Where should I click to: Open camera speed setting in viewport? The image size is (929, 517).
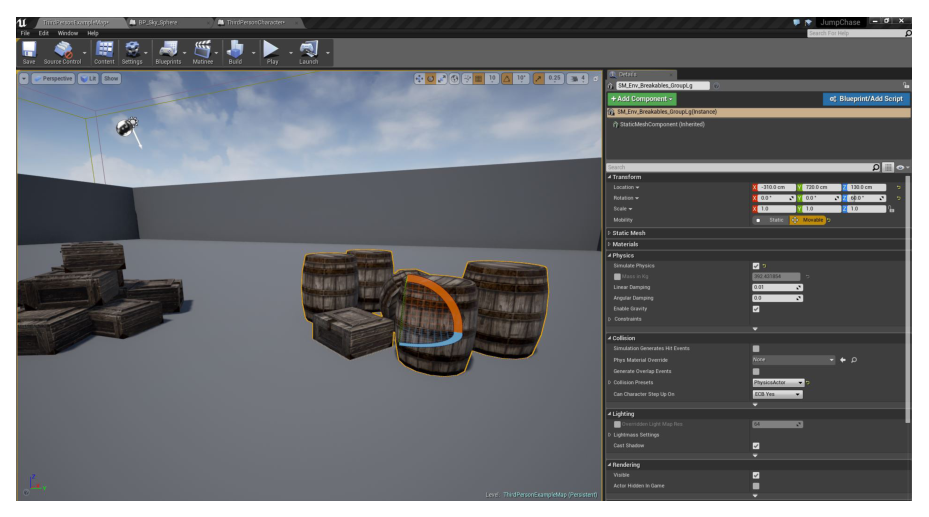coord(578,78)
